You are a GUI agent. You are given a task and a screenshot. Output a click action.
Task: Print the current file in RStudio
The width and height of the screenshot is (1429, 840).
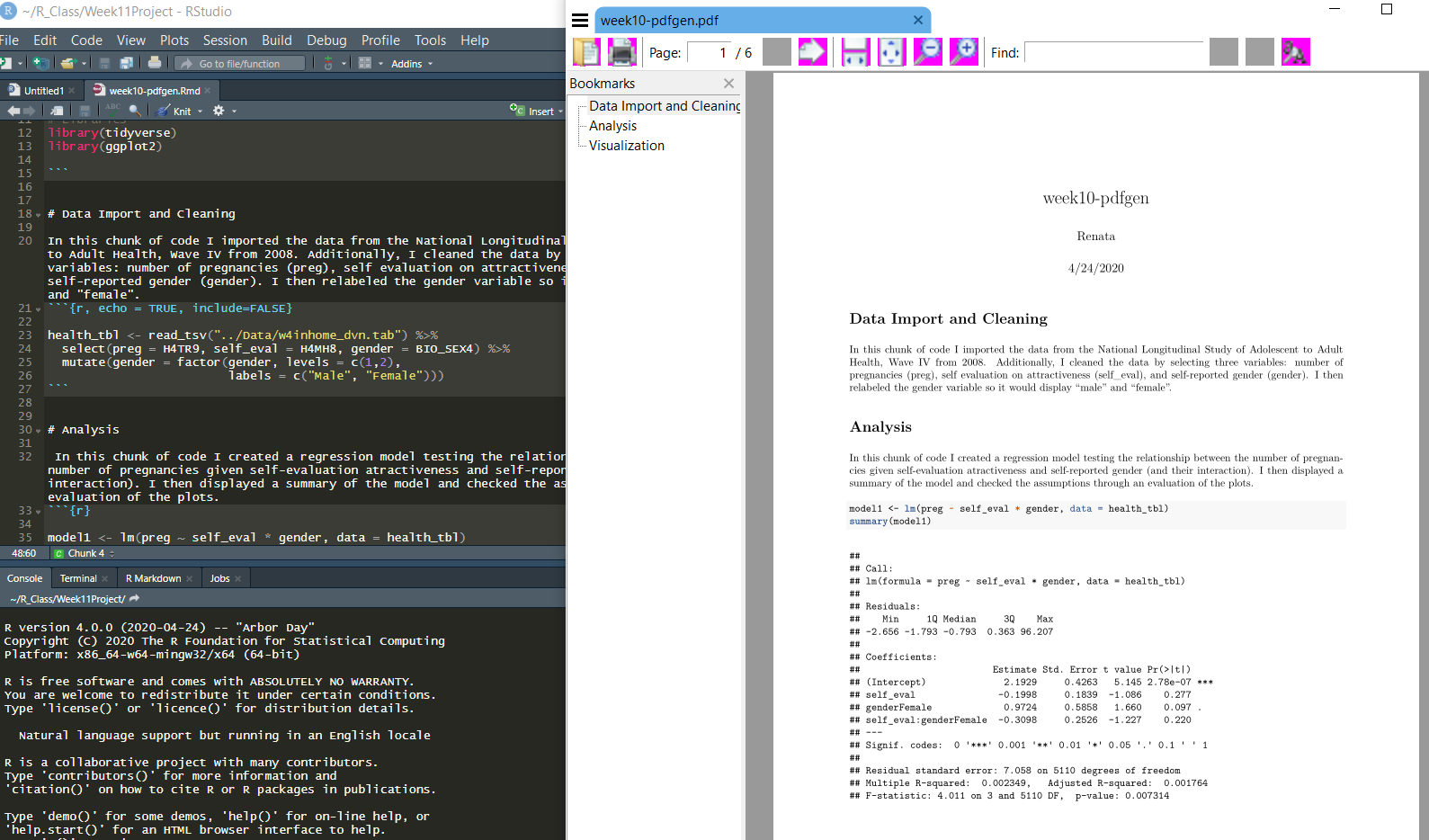coord(155,63)
